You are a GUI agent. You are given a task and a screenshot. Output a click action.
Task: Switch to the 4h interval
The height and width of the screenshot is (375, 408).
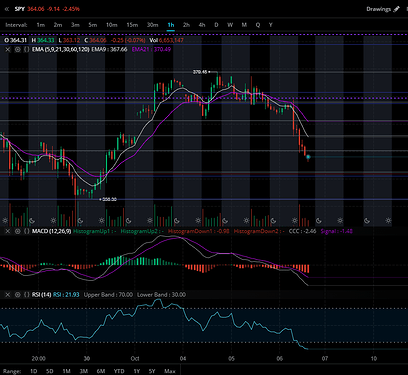coord(202,25)
